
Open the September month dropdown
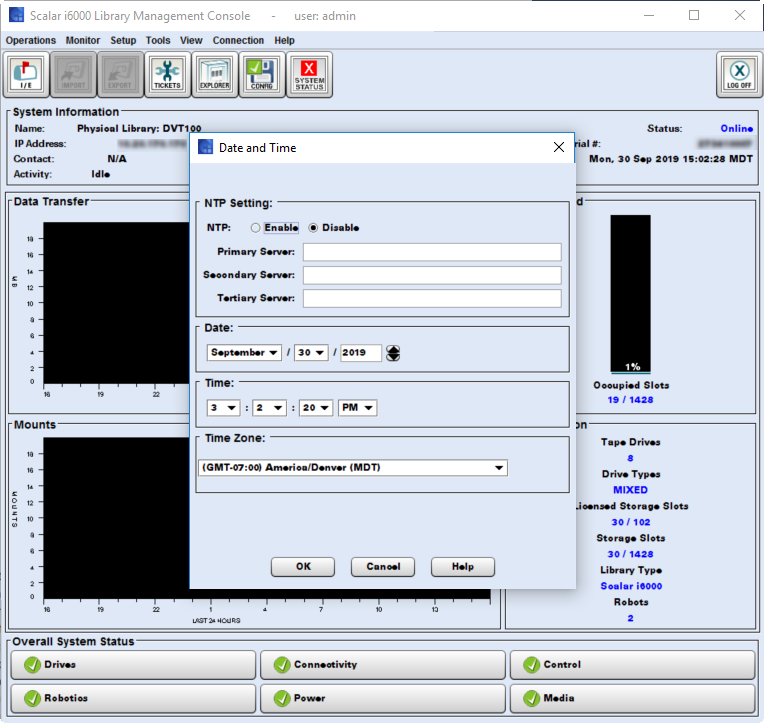[x=244, y=352]
